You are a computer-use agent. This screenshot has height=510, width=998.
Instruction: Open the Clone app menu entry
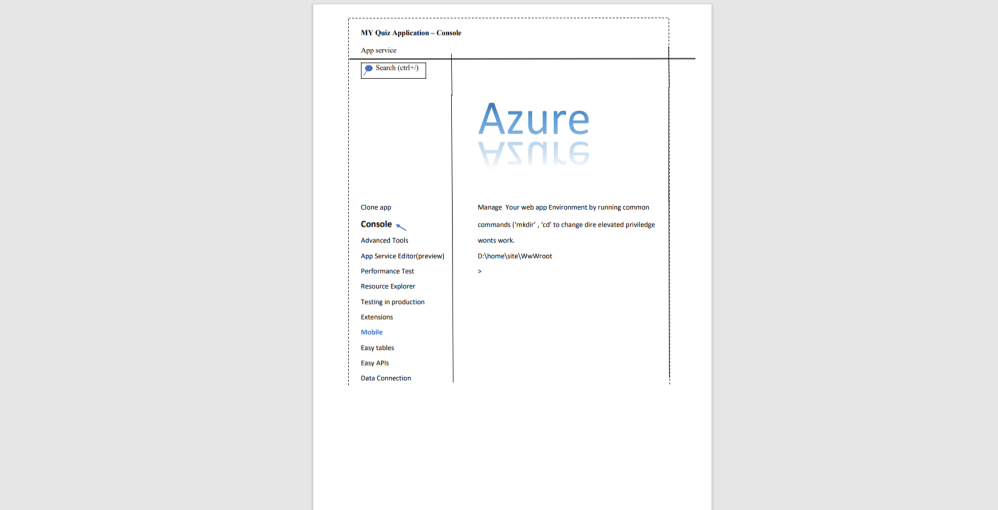coord(376,207)
